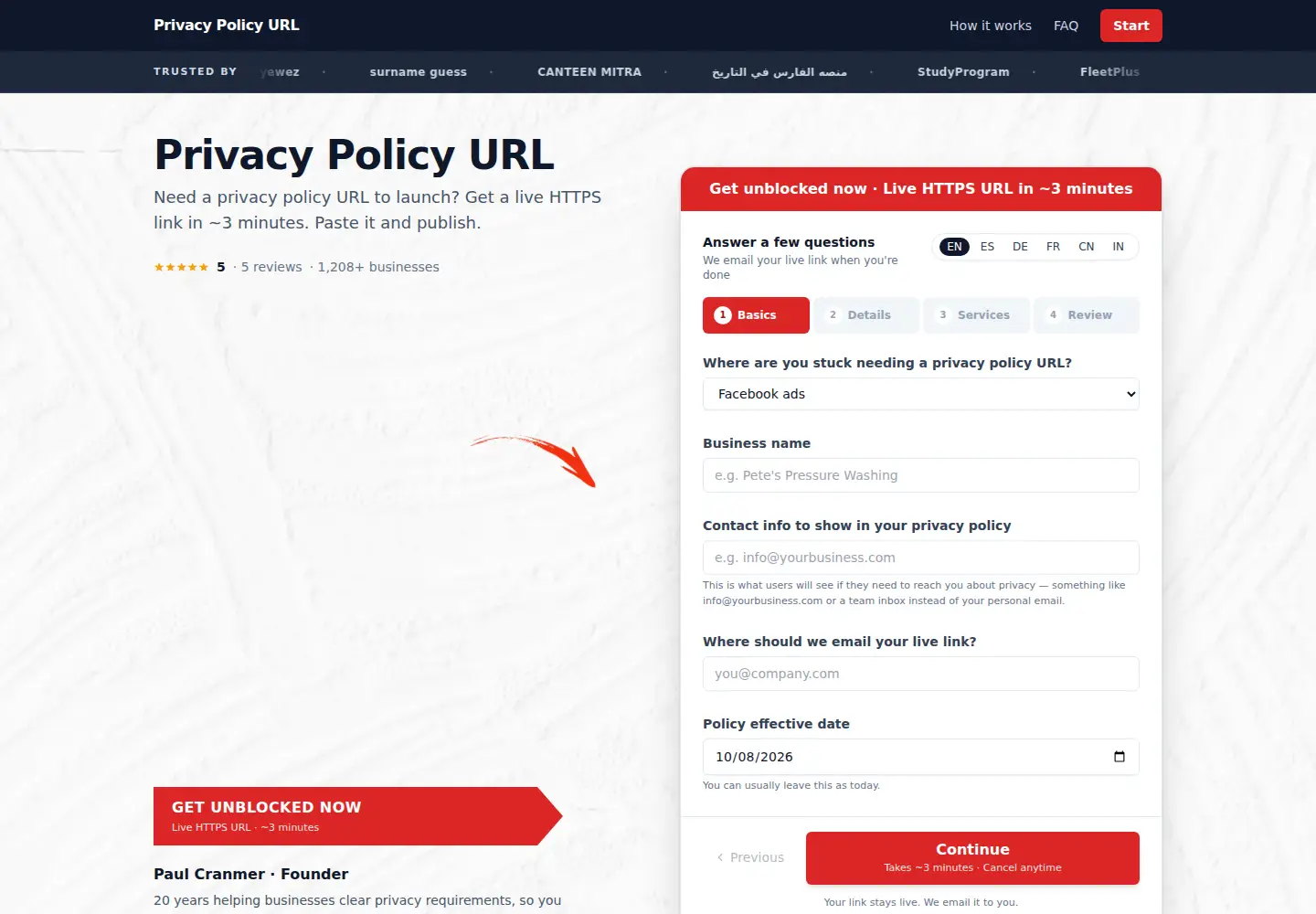
Task: Click the 'Answer a few questions' heading
Action: (x=789, y=242)
